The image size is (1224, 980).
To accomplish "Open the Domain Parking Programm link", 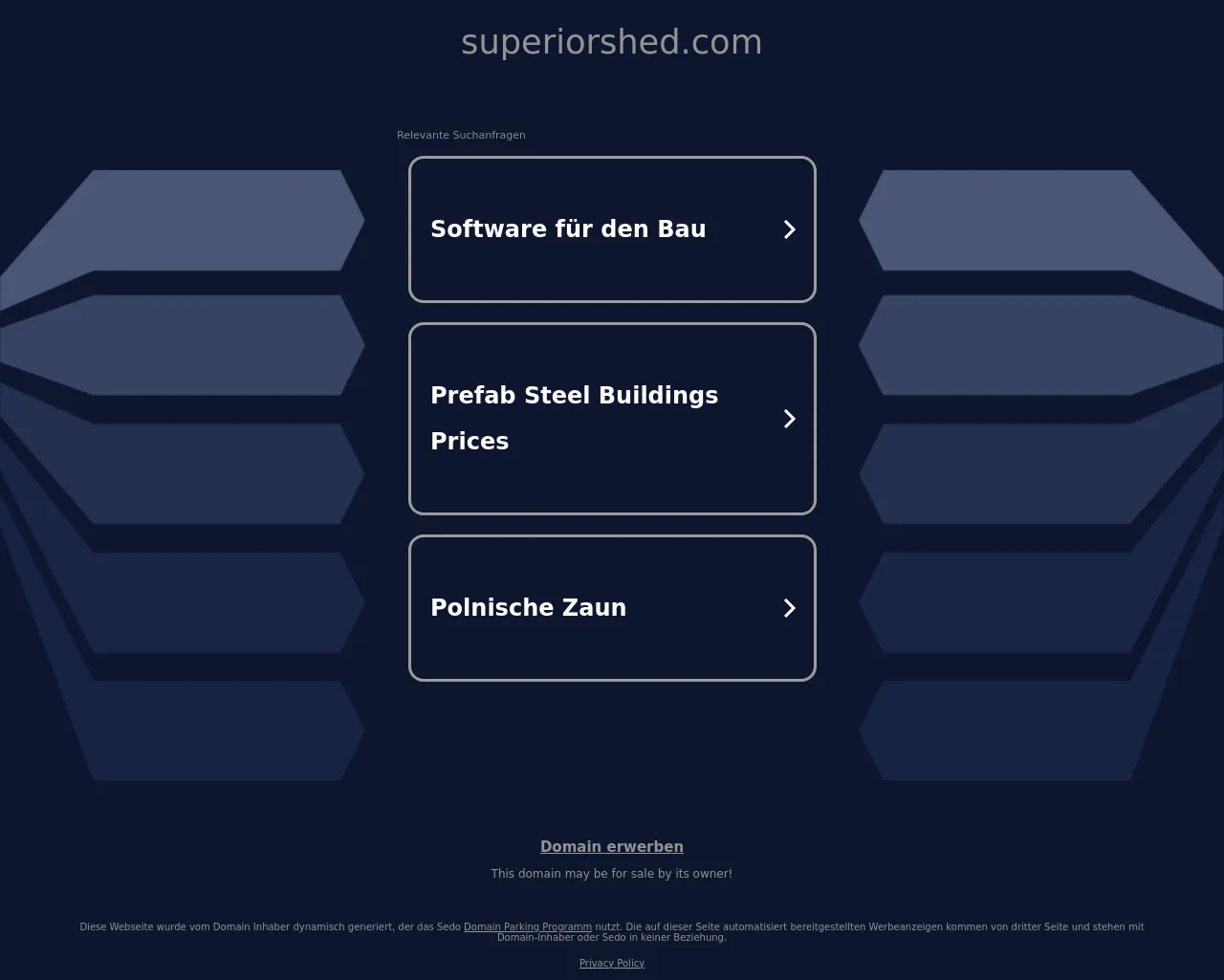I will (x=528, y=926).
